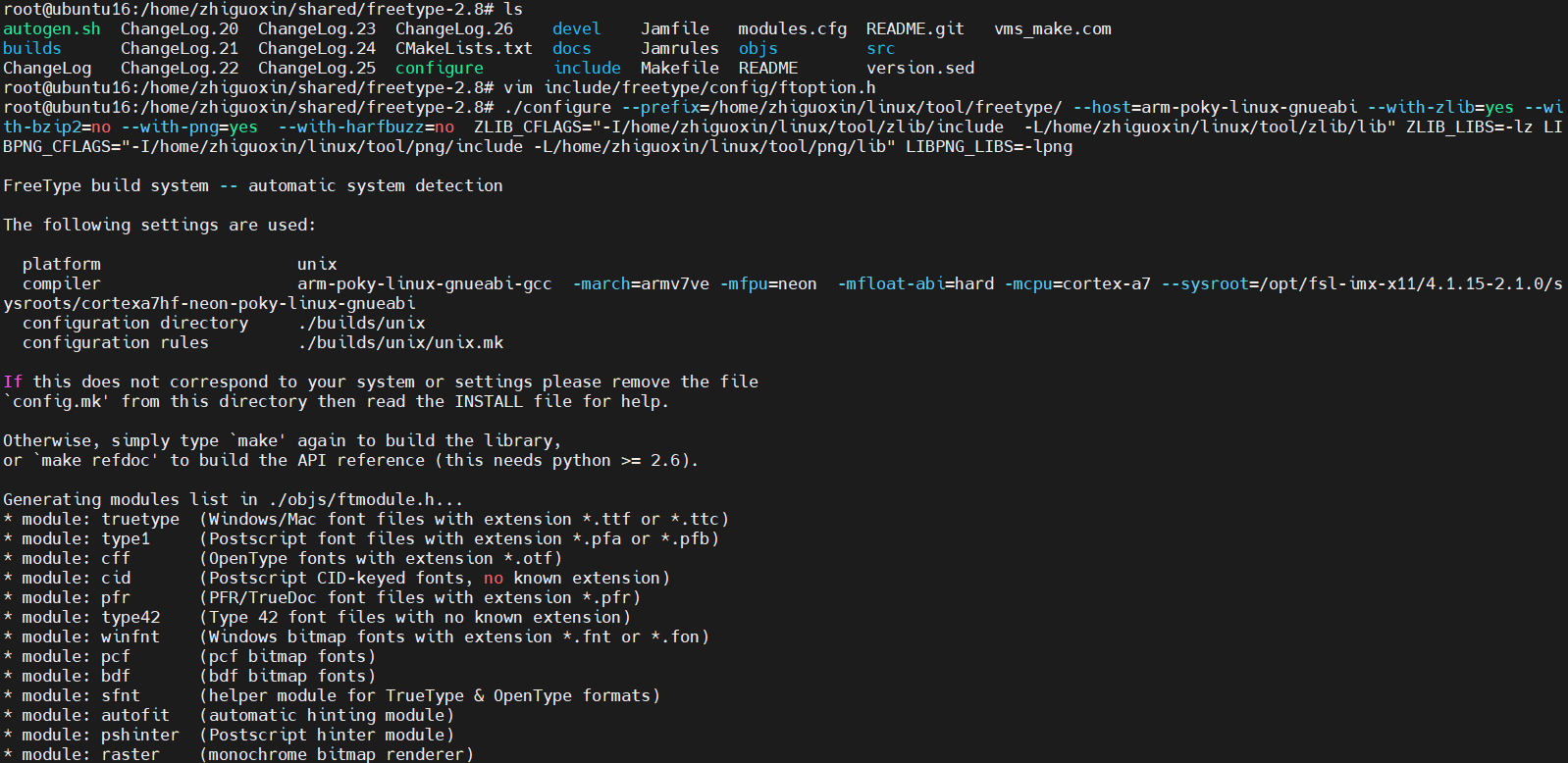Click the truetype module name
This screenshot has height=763, width=1568.
coord(140,519)
